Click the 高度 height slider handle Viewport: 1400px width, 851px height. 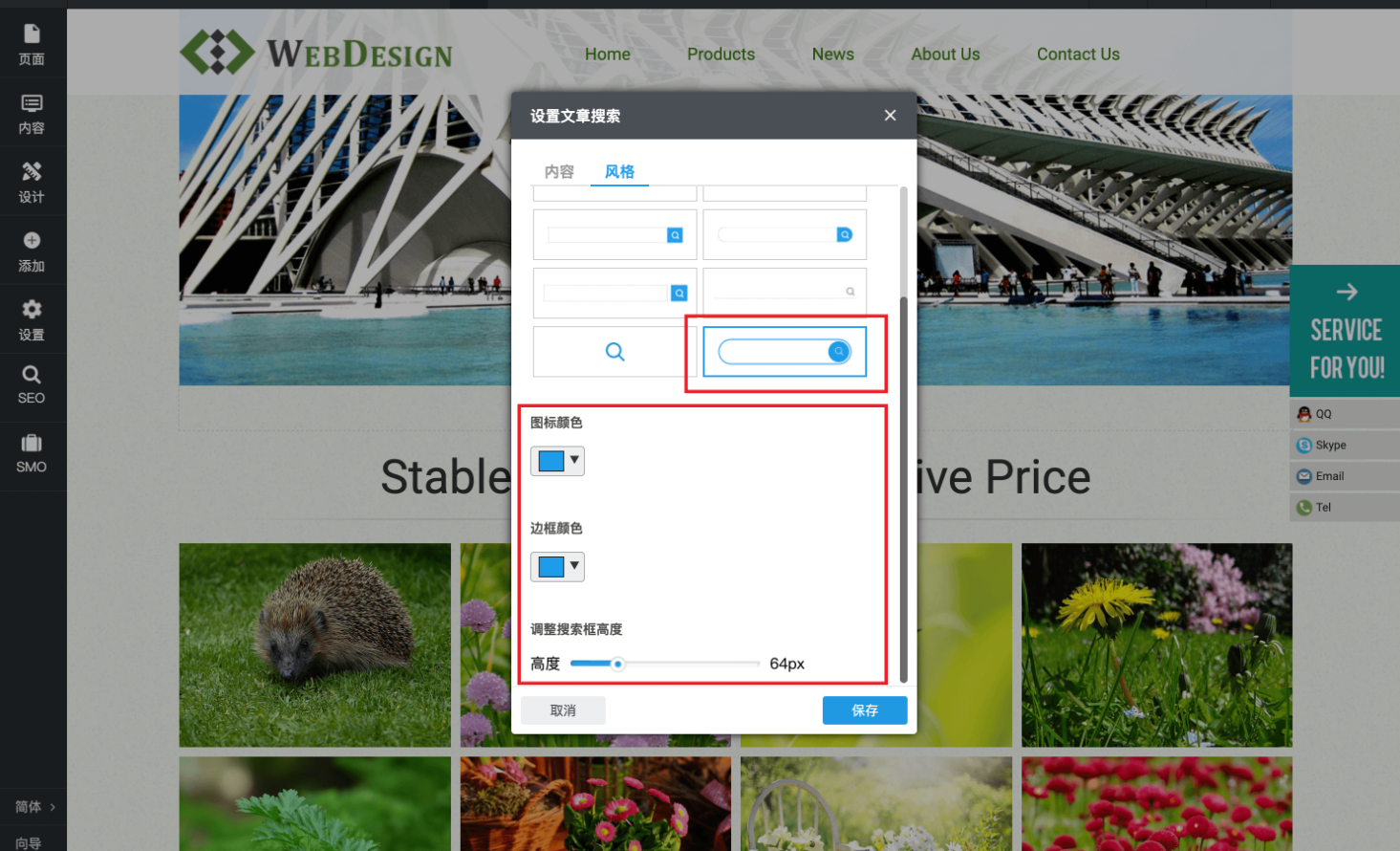618,664
